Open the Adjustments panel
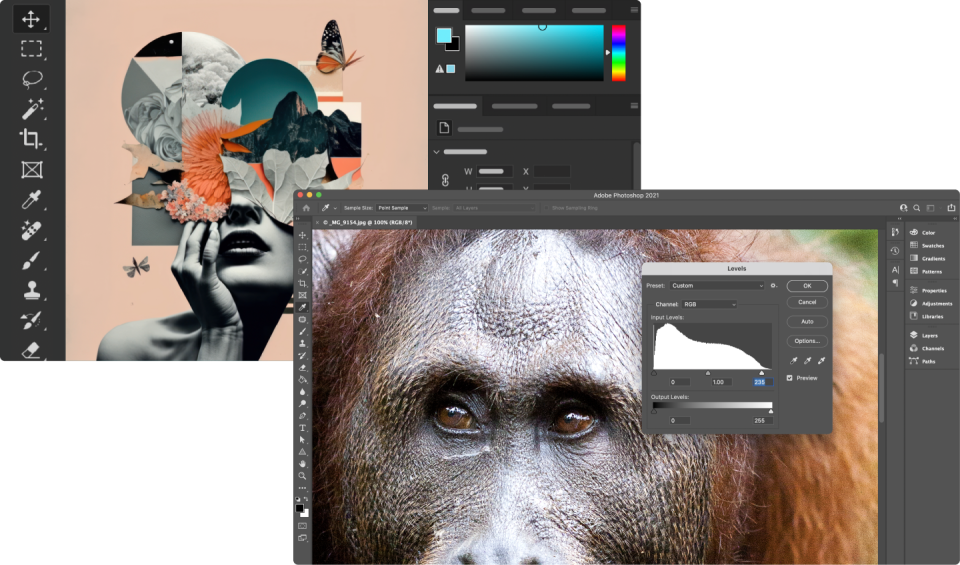 click(936, 303)
